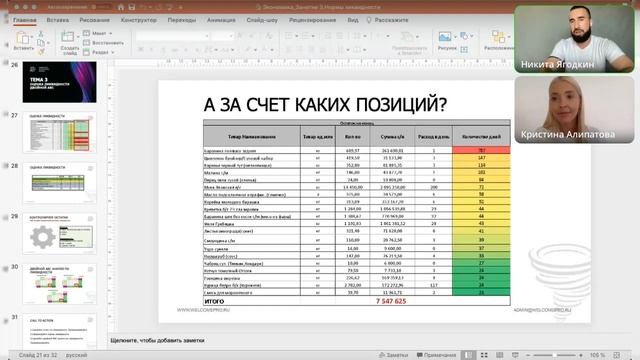
Task: Select slide 29 thumbnail with gear
Action: (x=60, y=233)
